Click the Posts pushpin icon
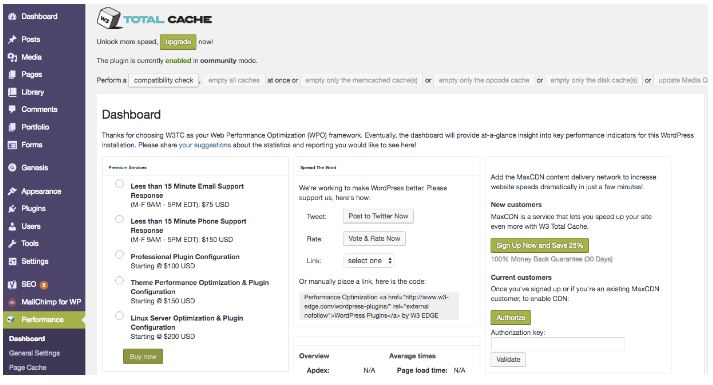This screenshot has width=713, height=385. (x=12, y=40)
